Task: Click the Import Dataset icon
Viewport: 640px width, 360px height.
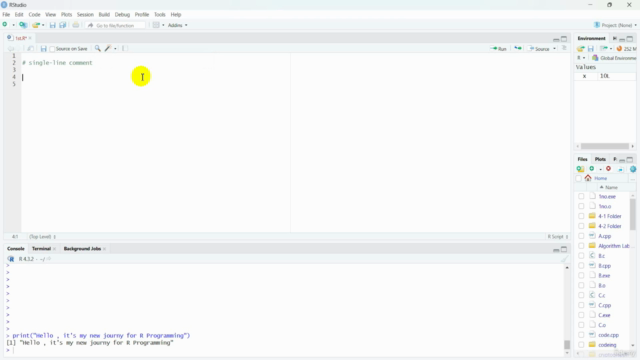Action: click(604, 49)
